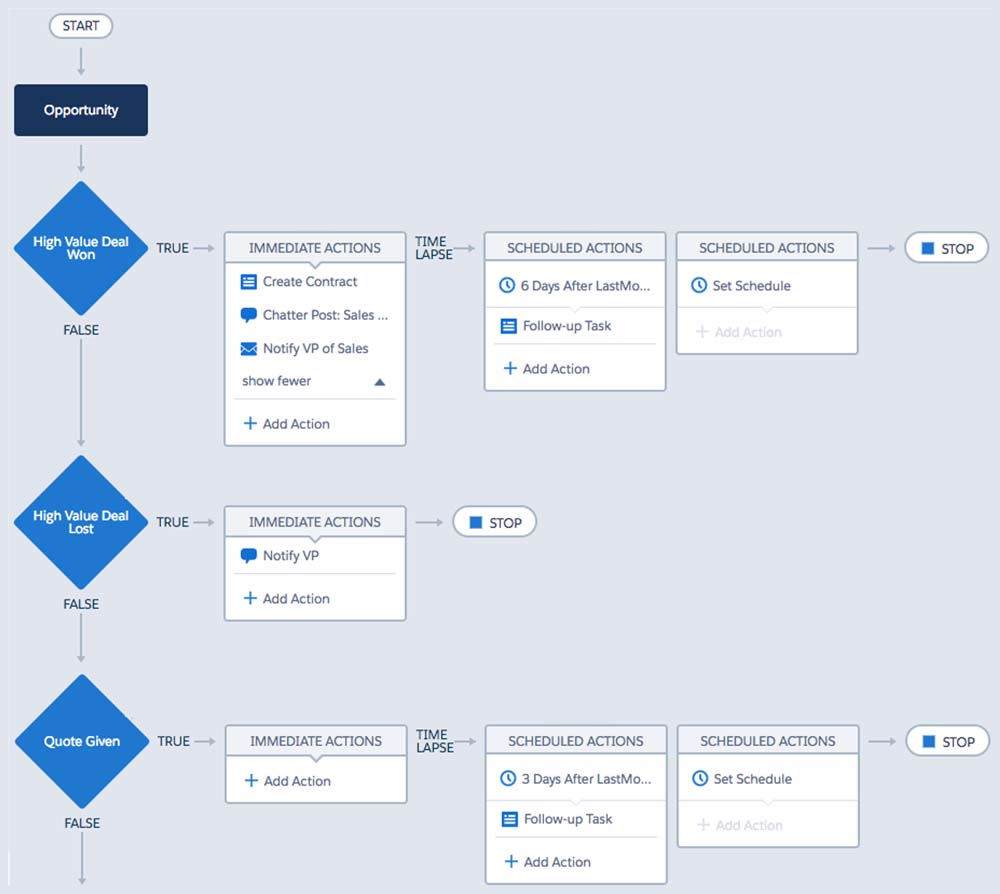Screen dimensions: 1000x894
Task: Click the Follow-up Task icon under 3 Days
Action: pos(508,819)
